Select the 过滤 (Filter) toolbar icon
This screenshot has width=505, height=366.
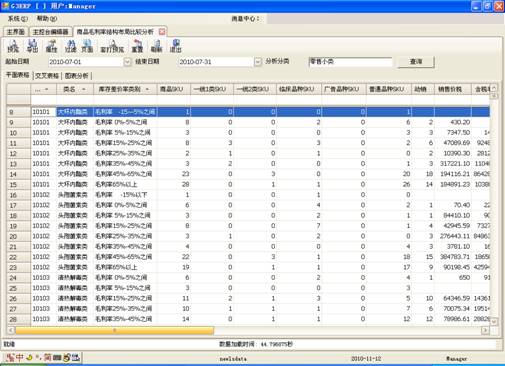pyautogui.click(x=71, y=46)
